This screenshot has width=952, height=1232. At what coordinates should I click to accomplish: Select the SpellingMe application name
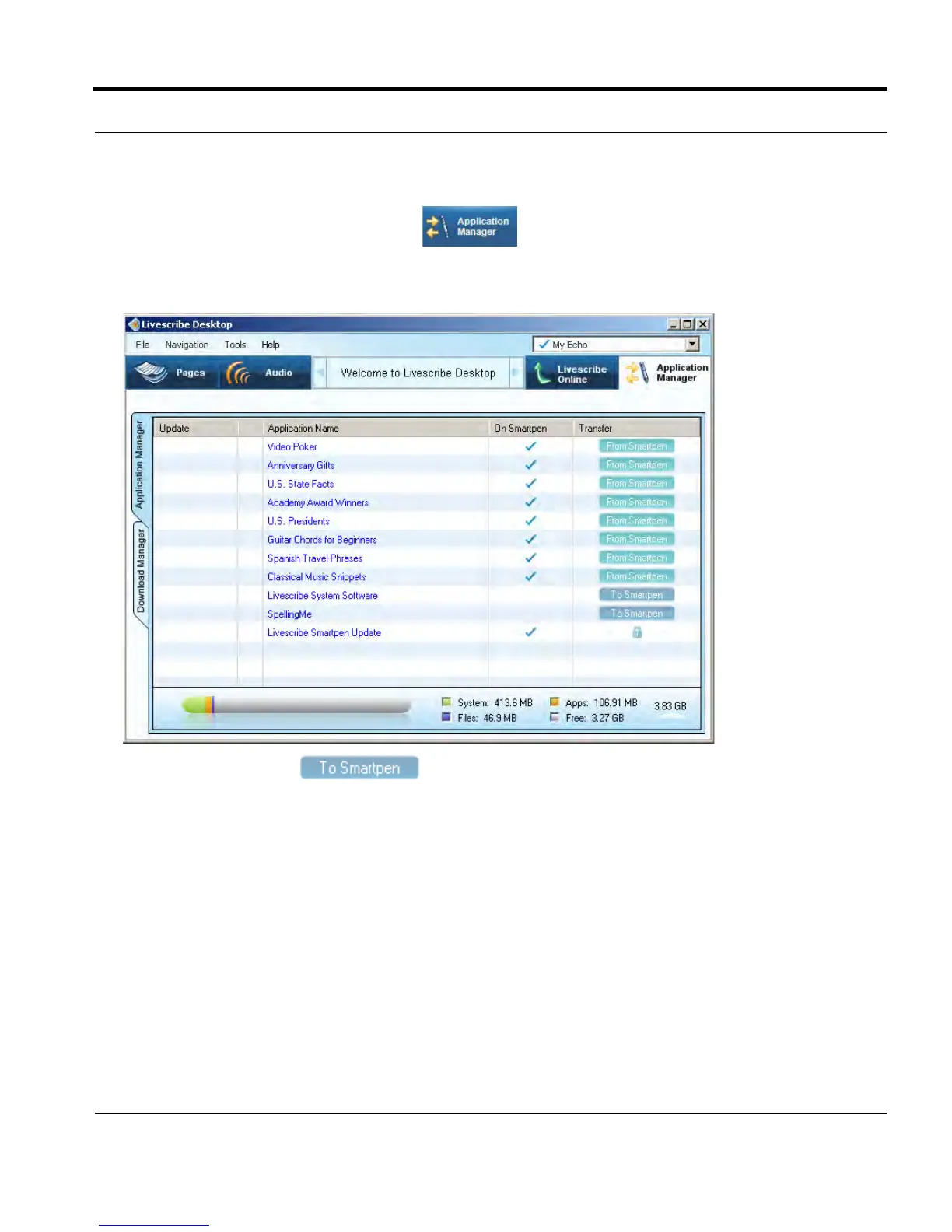(x=289, y=614)
